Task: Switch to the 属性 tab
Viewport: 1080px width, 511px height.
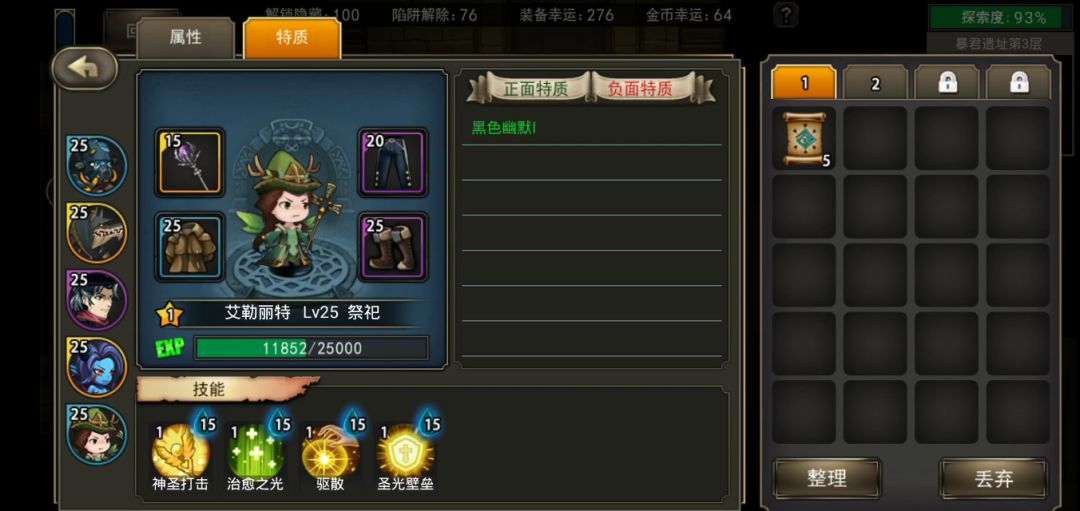Action: [185, 38]
